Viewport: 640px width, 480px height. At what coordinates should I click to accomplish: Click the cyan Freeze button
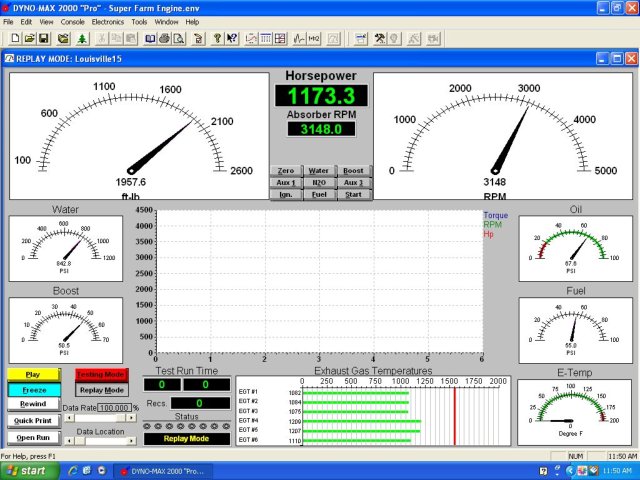tap(34, 390)
